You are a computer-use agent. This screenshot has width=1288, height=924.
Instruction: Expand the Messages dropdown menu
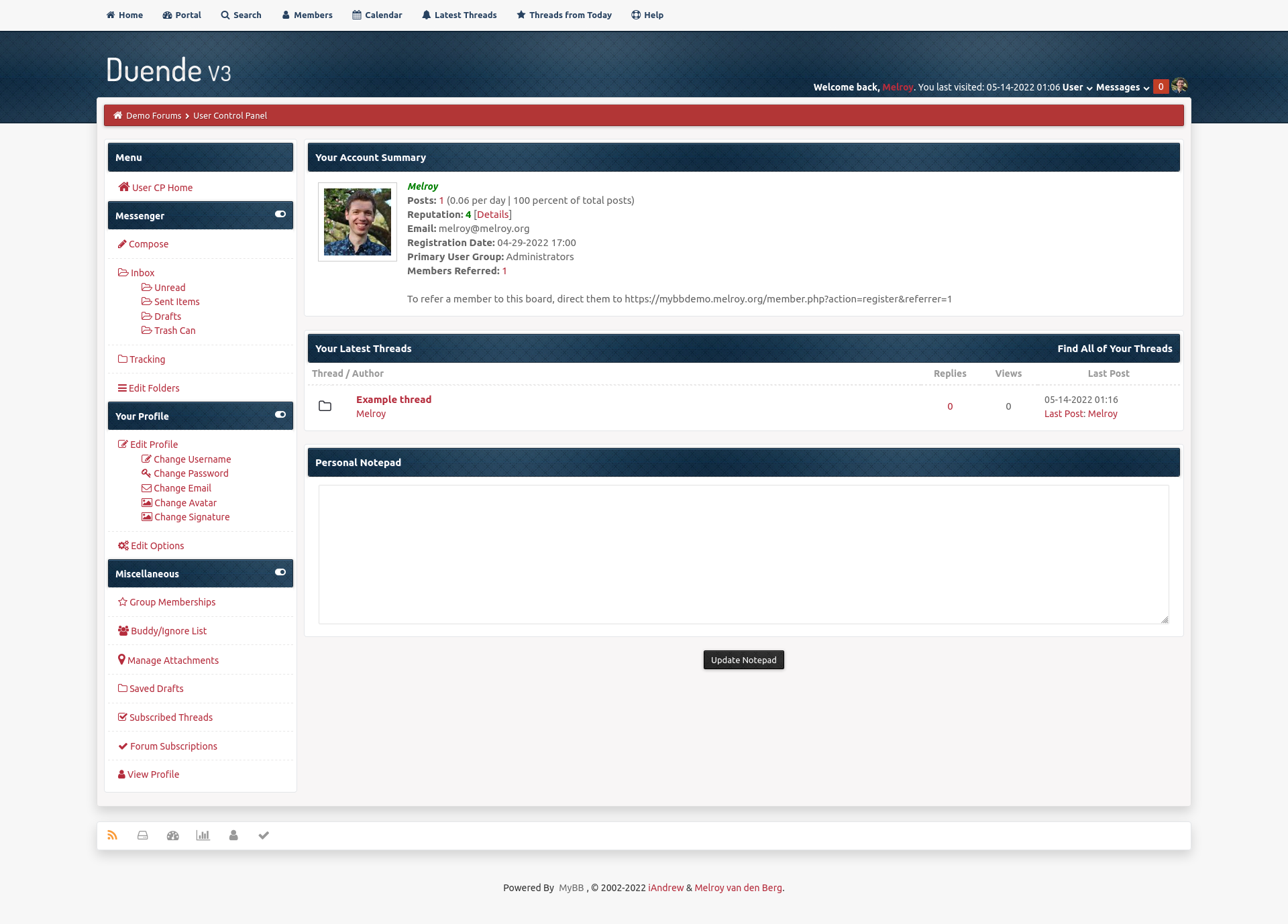[1122, 87]
